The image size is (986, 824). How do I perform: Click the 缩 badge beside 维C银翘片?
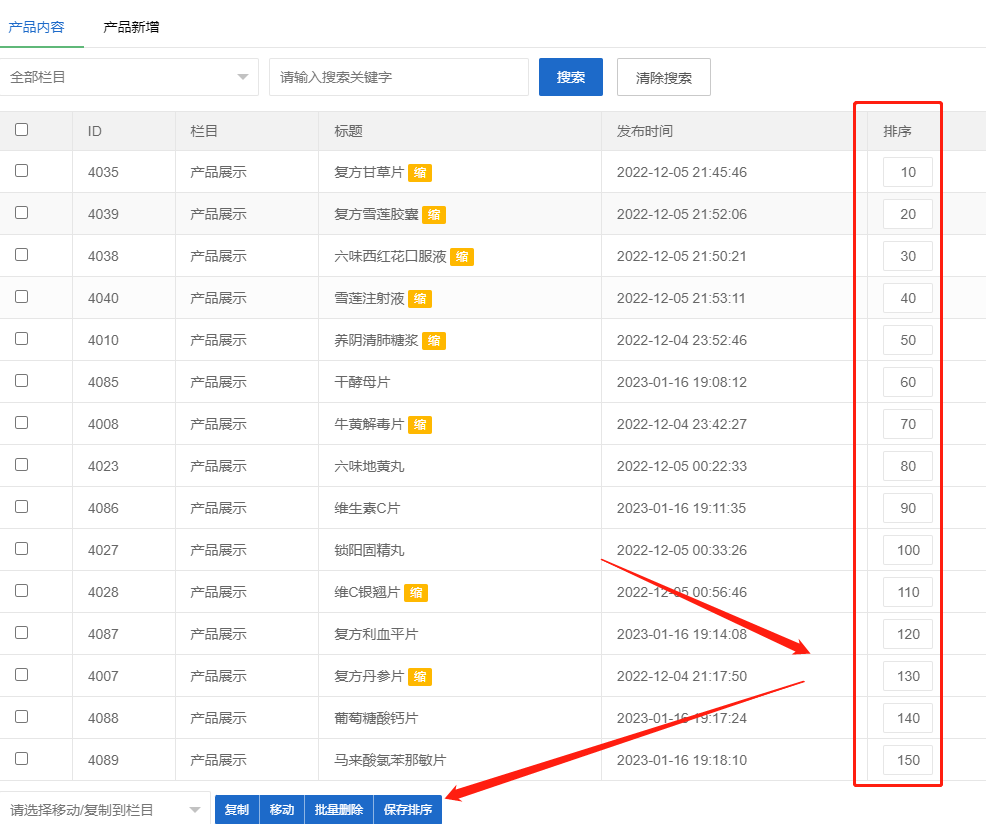pyautogui.click(x=416, y=593)
